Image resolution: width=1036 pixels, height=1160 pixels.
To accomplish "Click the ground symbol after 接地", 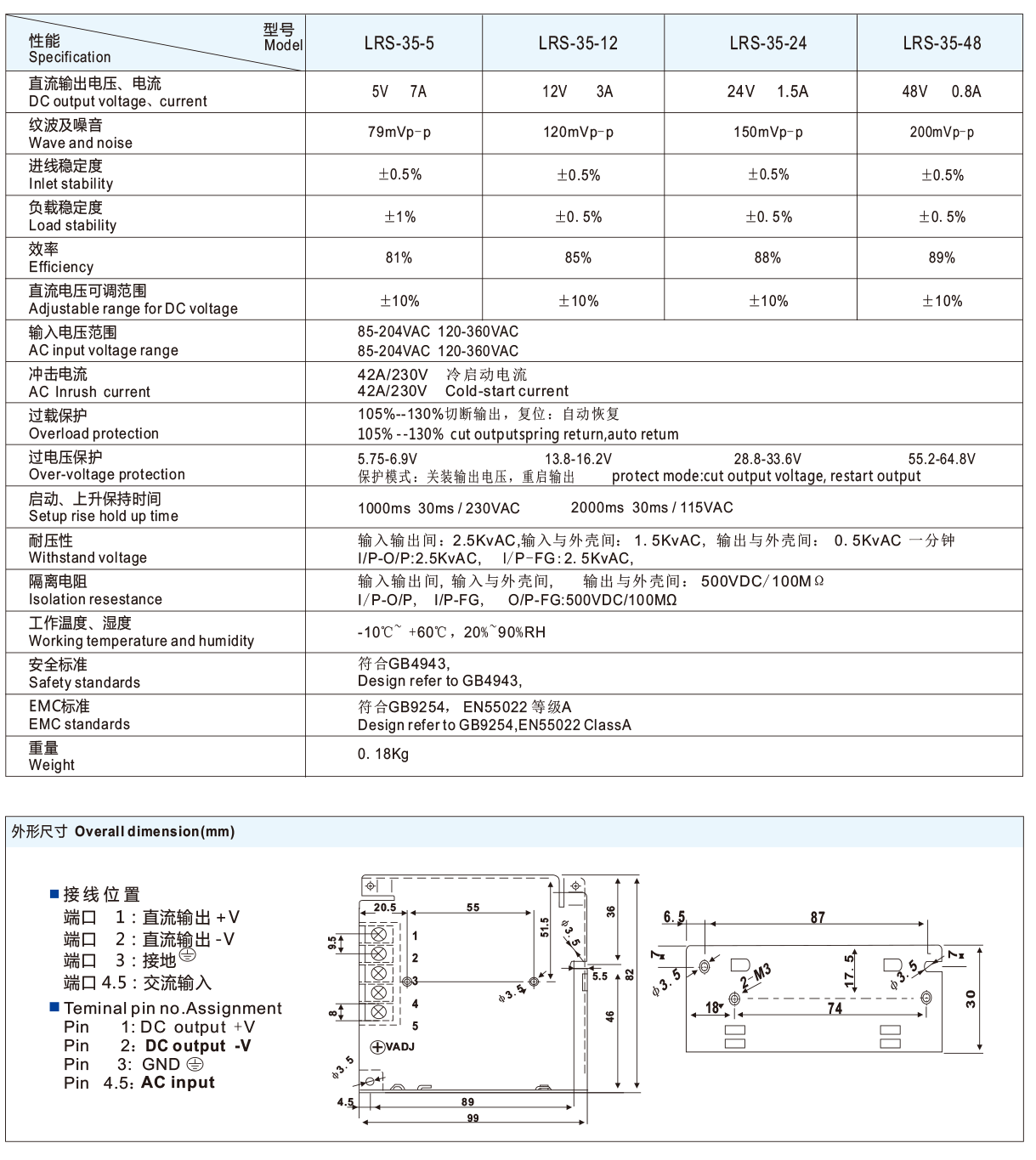I will tap(188, 955).
